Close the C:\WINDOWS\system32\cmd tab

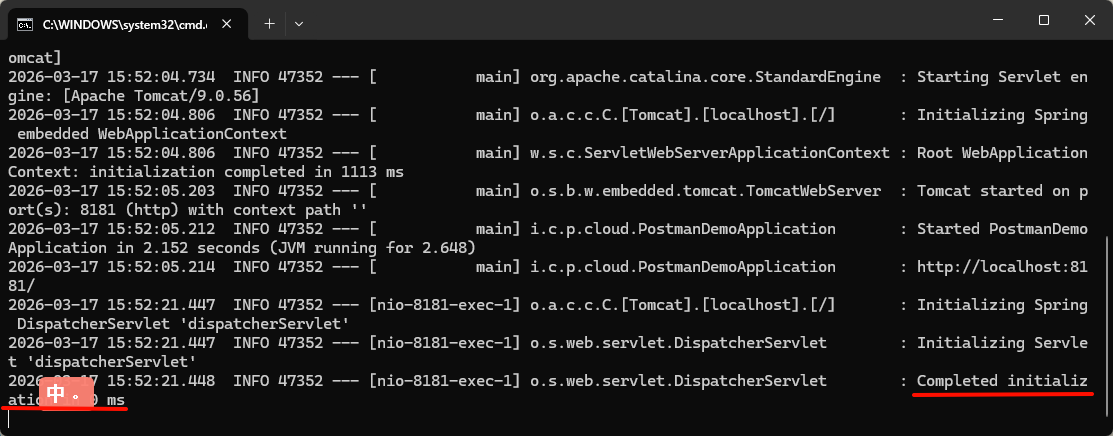click(x=228, y=22)
